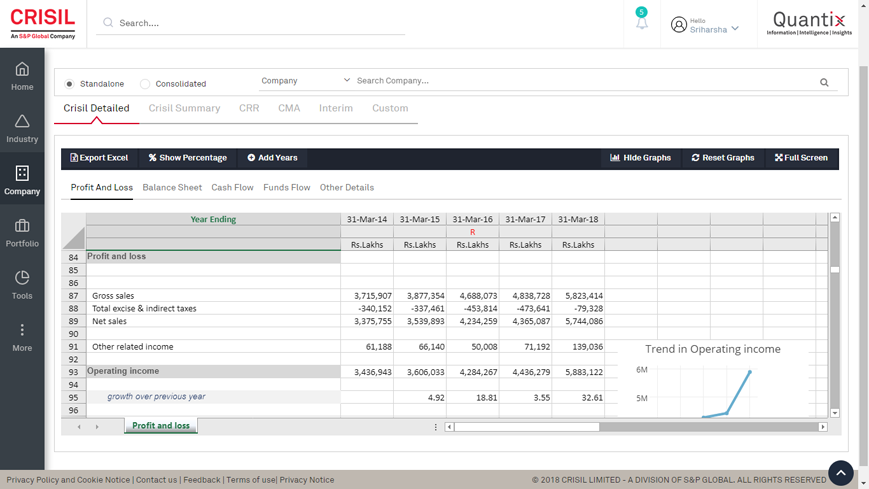The width and height of the screenshot is (869, 489).
Task: Open the Home sidebar icon
Action: tap(22, 75)
